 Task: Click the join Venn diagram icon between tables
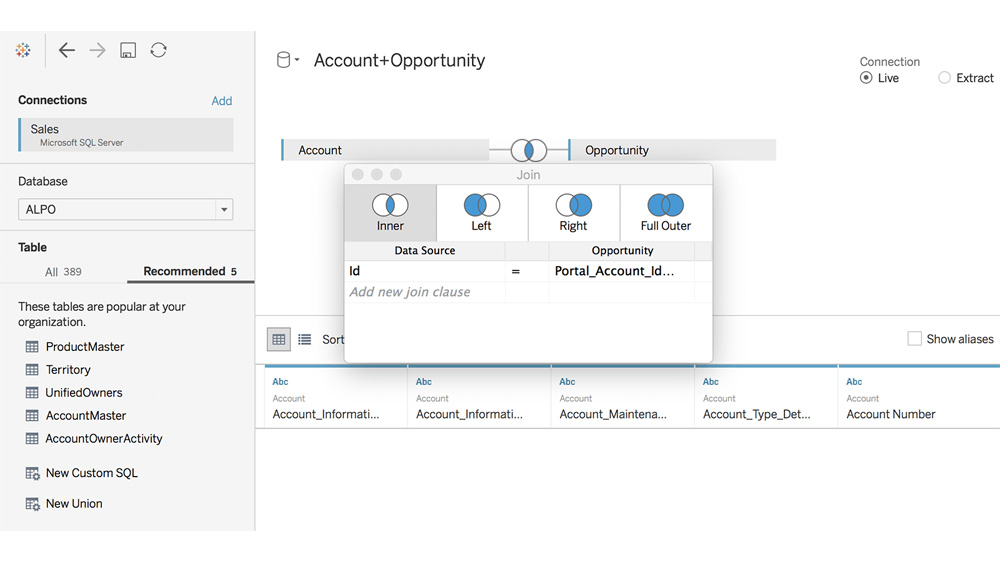pos(528,150)
